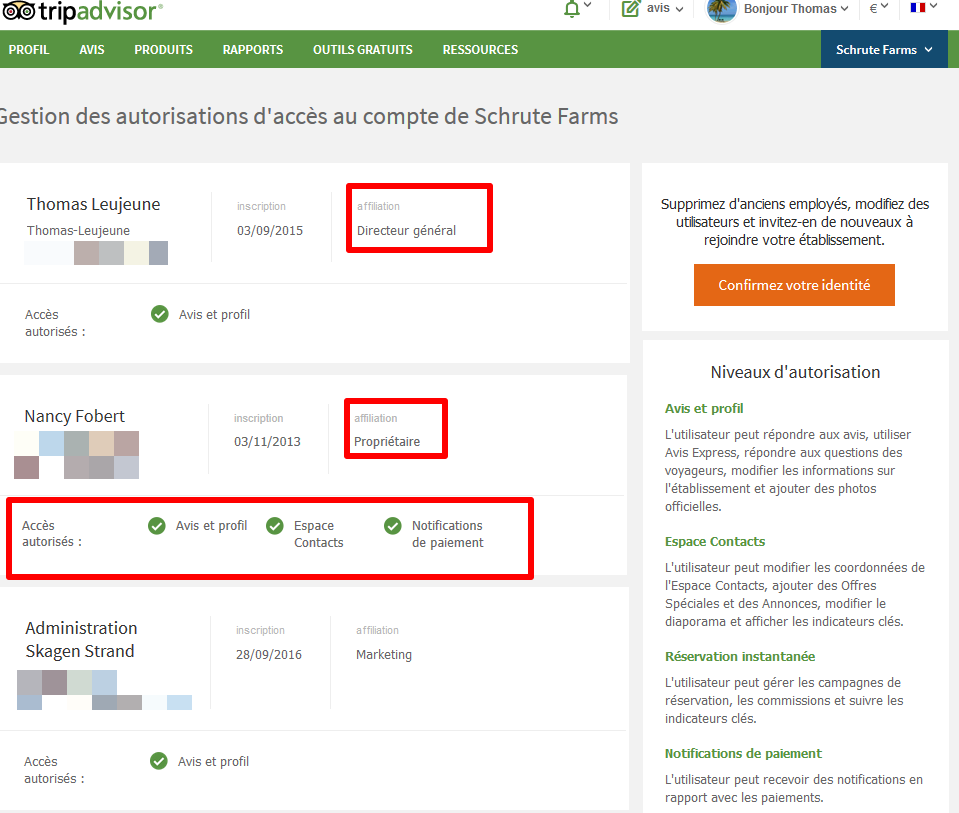The width and height of the screenshot is (959, 813).
Task: Click the Niveaux d'autorisation title
Action: (795, 372)
